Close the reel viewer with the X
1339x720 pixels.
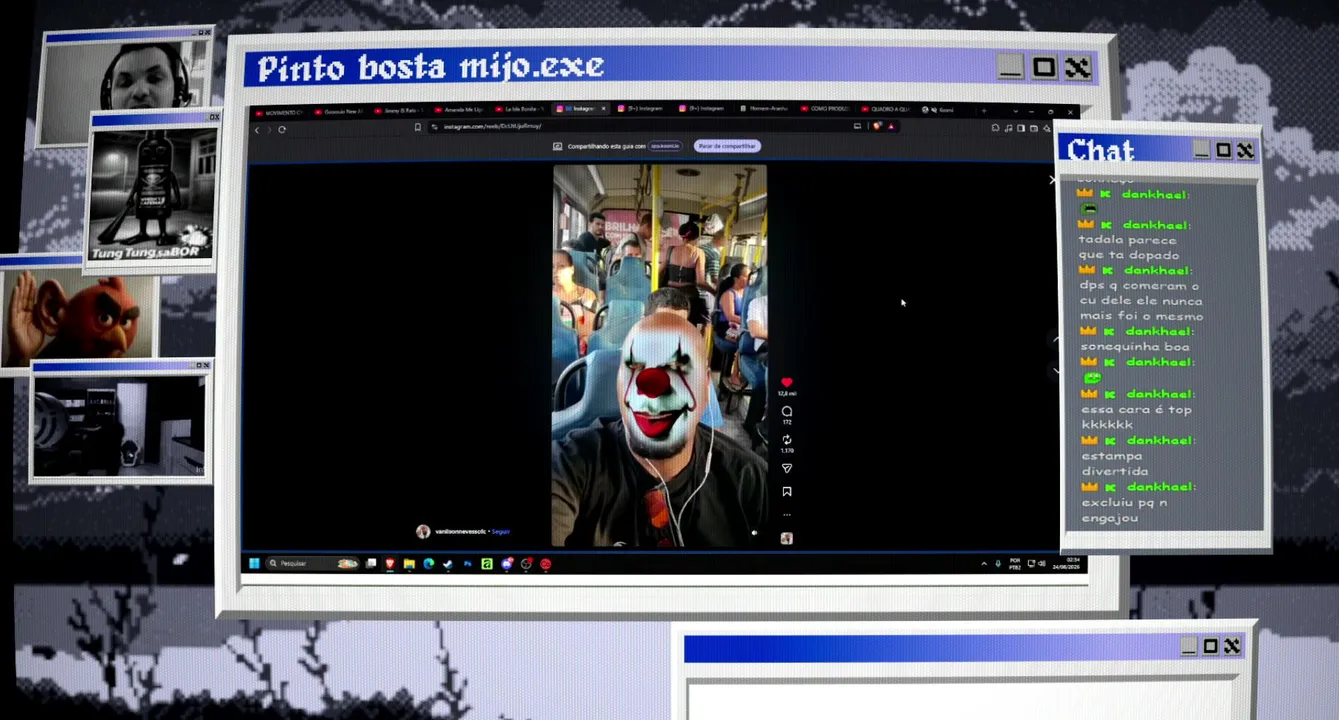(x=1052, y=180)
